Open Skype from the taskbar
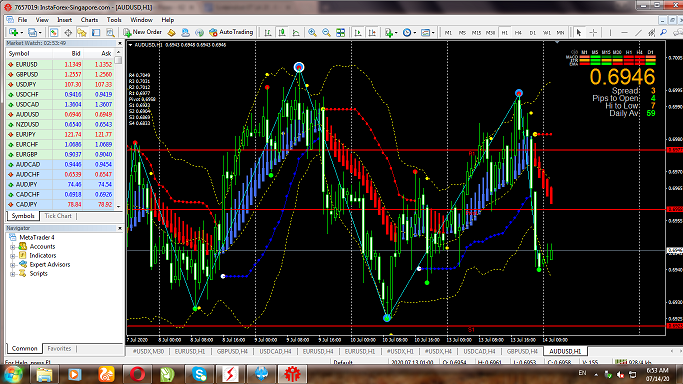Screen dimensions: 683x384 (x=199, y=374)
